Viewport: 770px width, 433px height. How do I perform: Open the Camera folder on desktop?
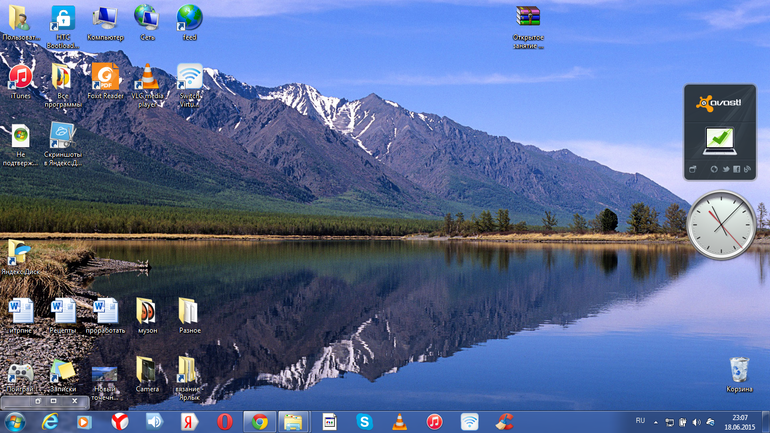click(147, 371)
